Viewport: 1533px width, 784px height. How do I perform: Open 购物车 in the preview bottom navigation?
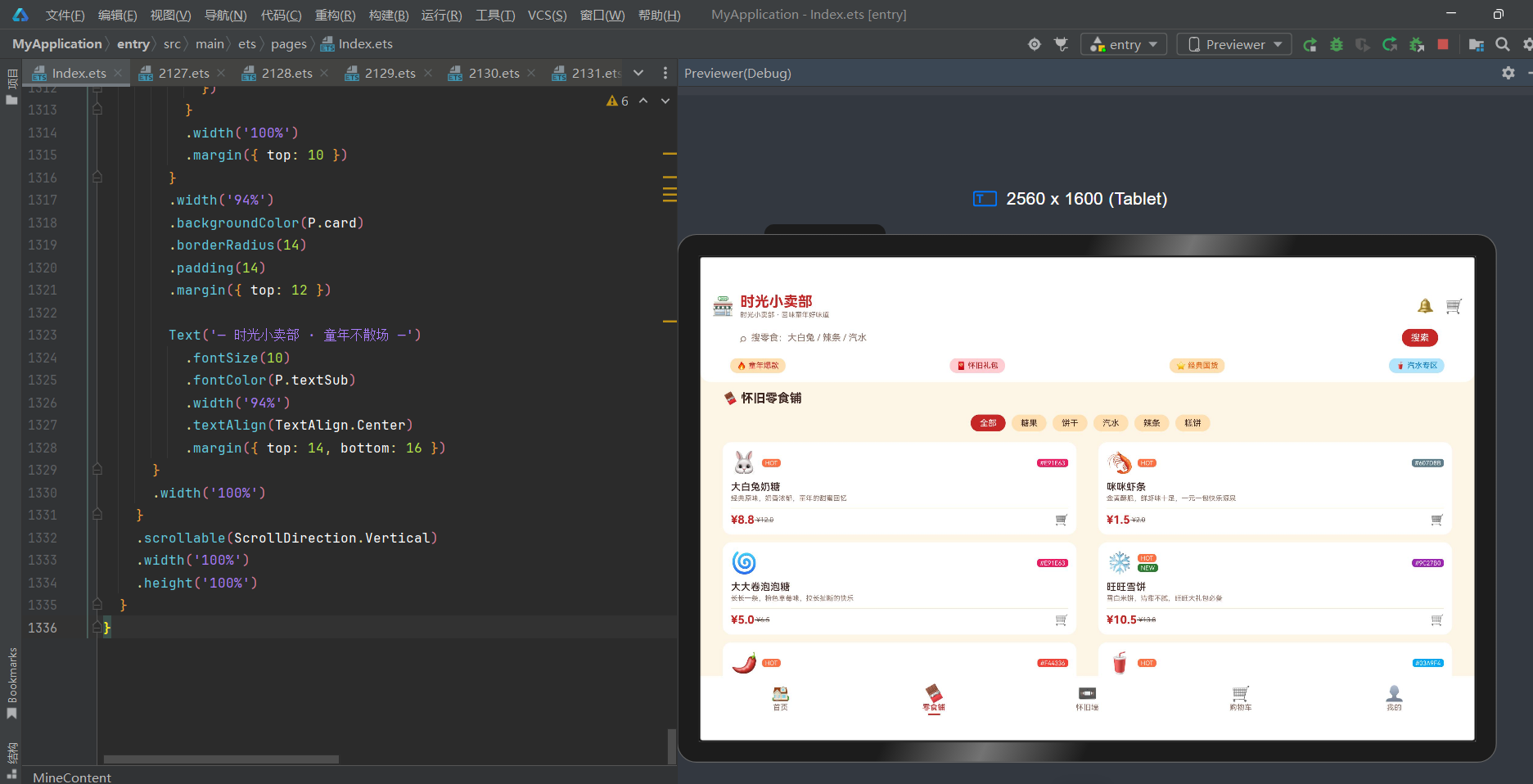click(x=1240, y=698)
